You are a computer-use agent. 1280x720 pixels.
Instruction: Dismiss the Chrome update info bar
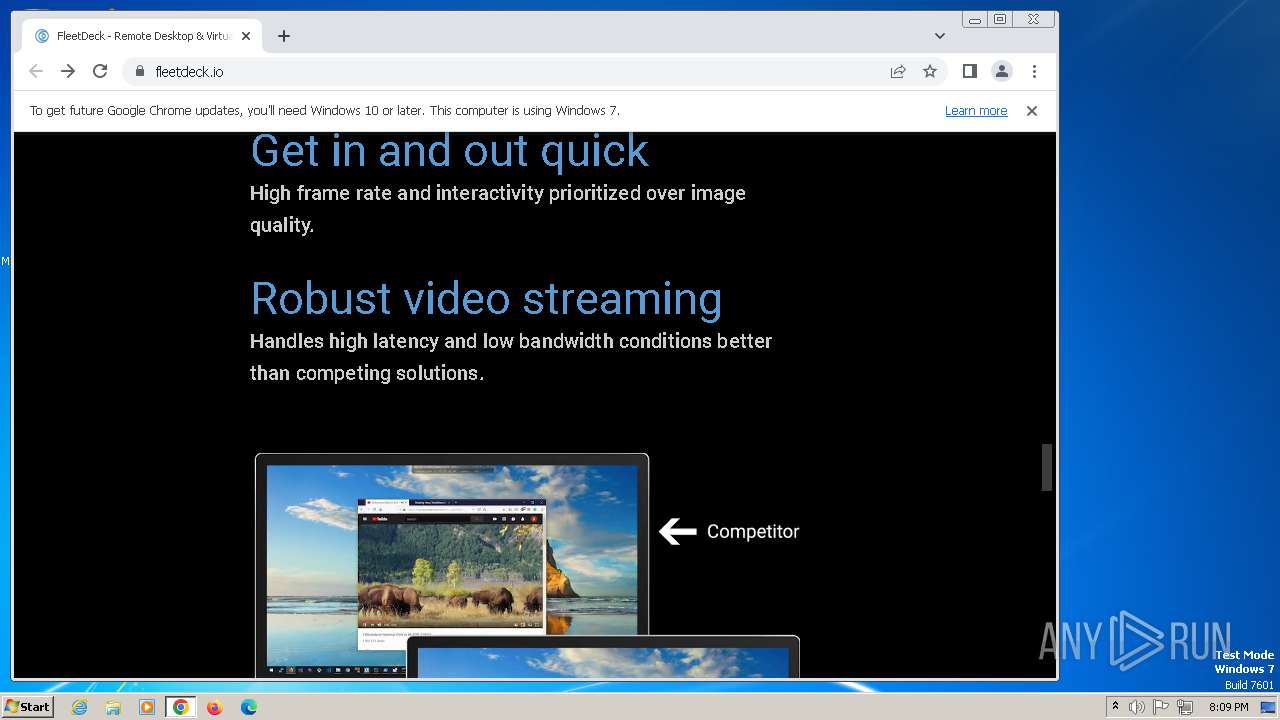1032,111
